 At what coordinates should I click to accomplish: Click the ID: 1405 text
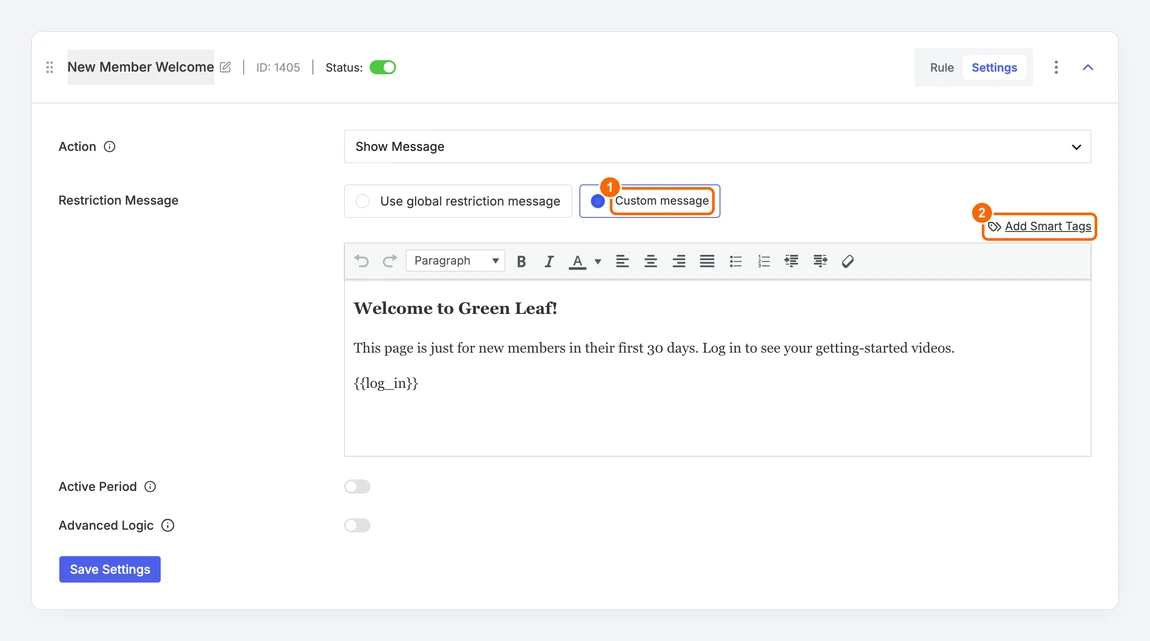point(278,67)
